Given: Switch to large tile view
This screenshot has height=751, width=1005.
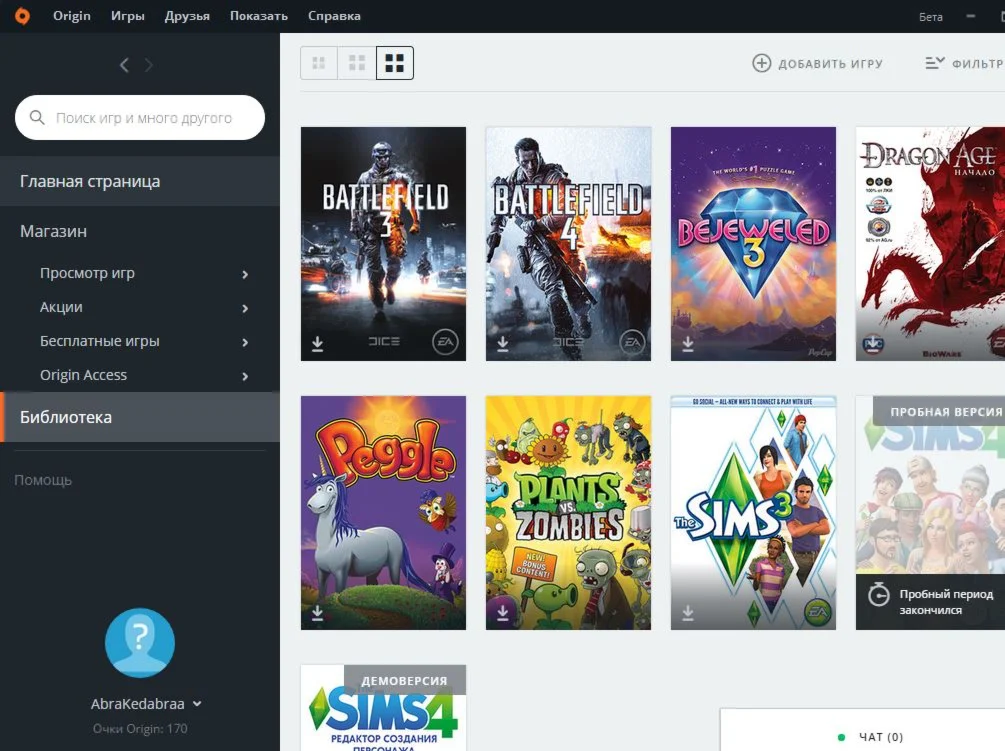Looking at the screenshot, I should 394,63.
